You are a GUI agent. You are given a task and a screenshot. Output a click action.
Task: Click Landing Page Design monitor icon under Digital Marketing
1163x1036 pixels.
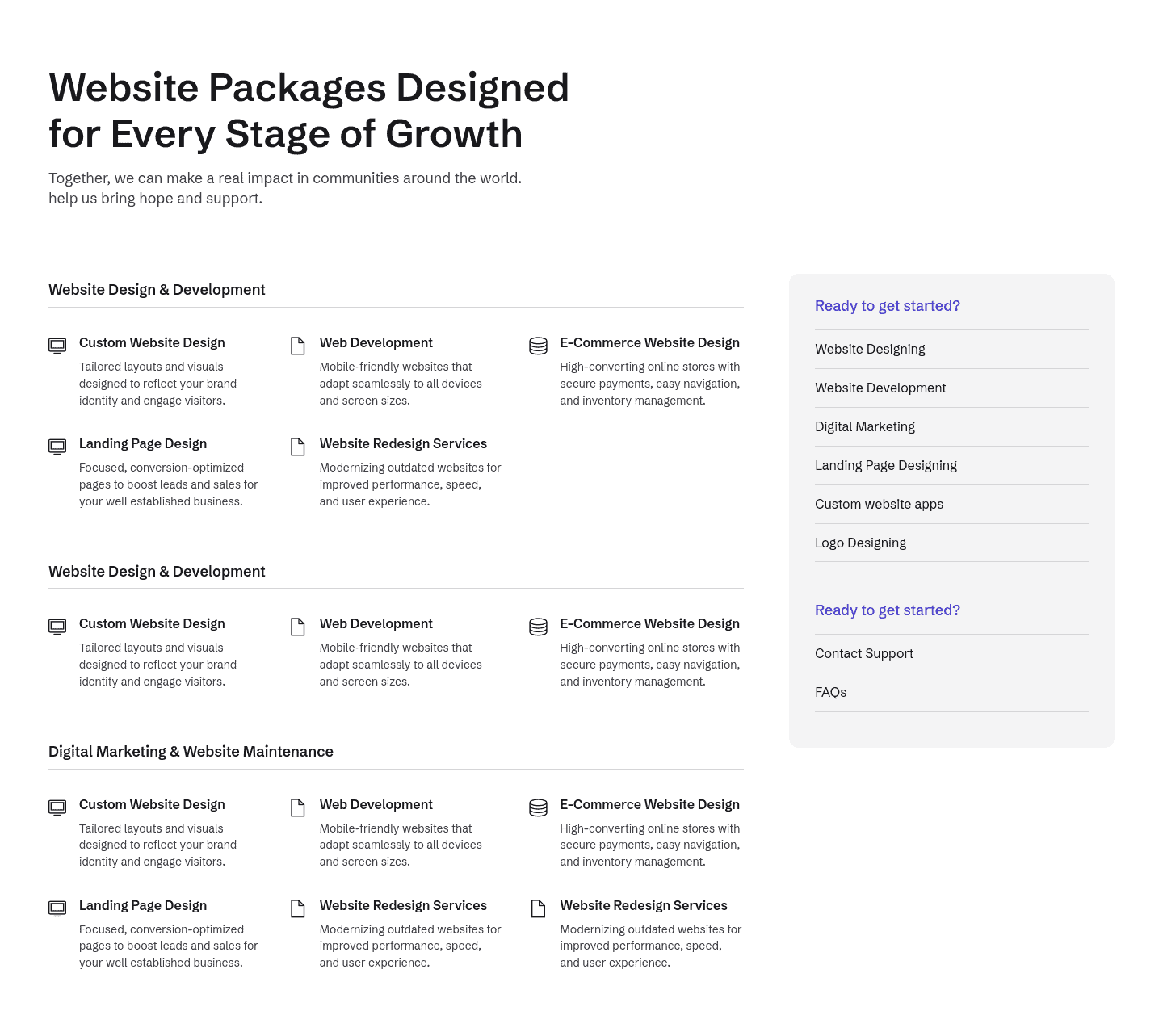click(x=57, y=908)
